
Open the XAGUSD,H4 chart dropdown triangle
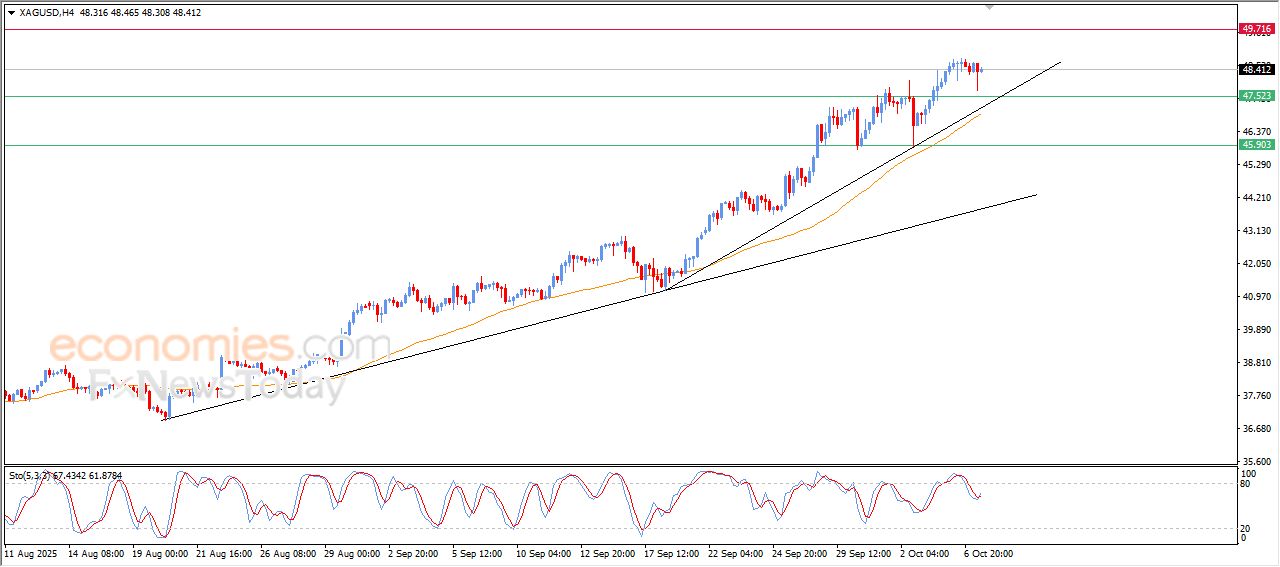(x=11, y=13)
